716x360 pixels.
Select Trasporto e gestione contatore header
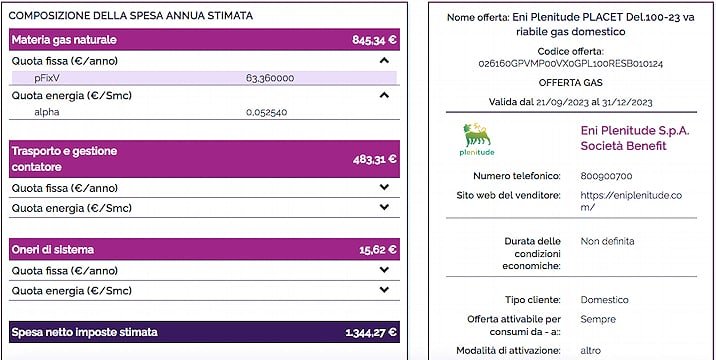[x=204, y=159]
